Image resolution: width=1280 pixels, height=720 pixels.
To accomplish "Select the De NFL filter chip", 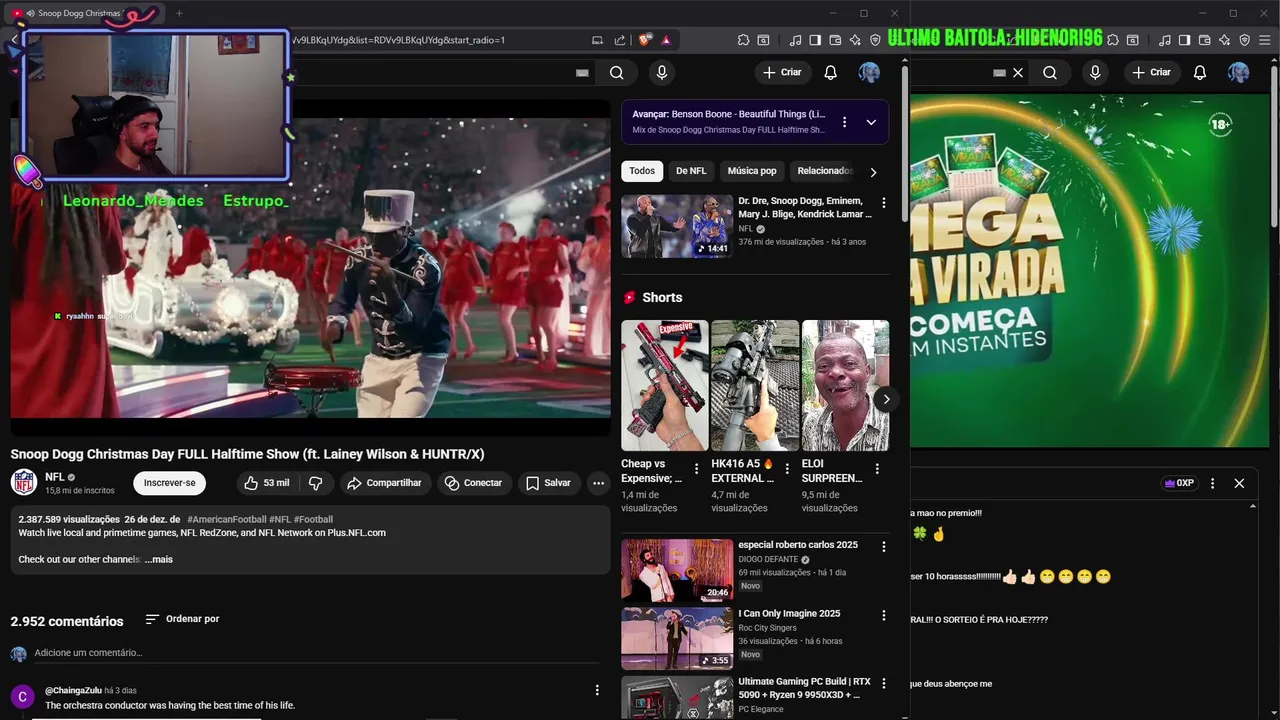I will click(691, 171).
